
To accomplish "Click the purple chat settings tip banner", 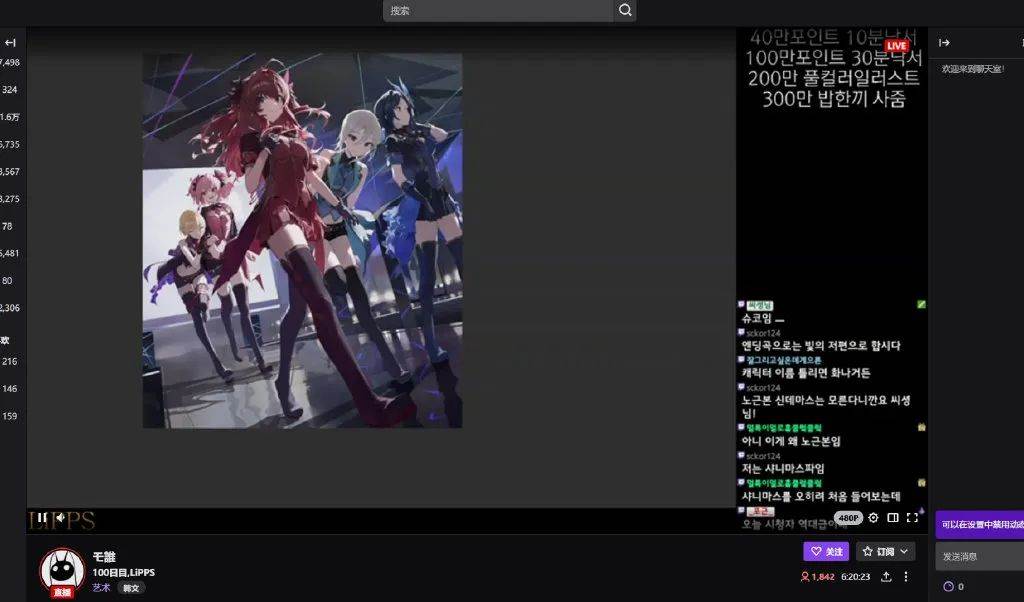I will [980, 524].
